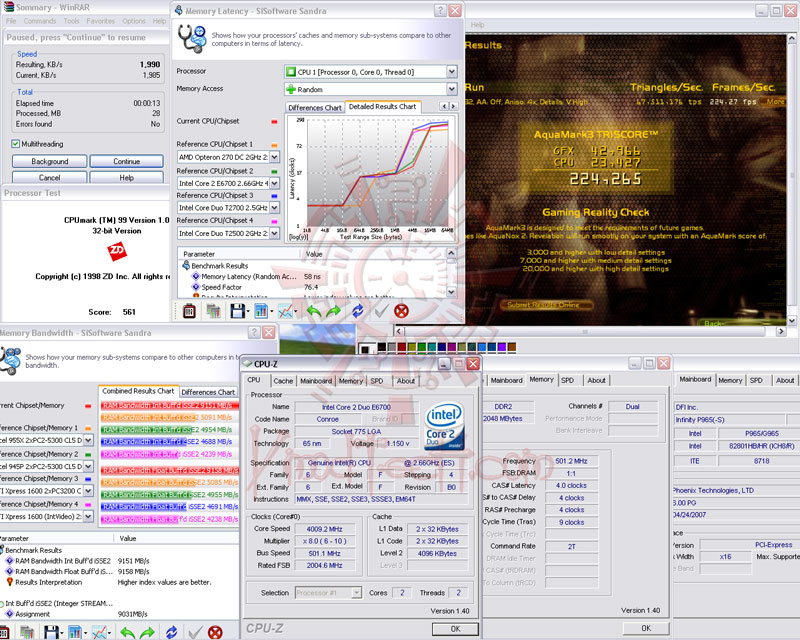Image resolution: width=800 pixels, height=640 pixels.
Task: Open the SPD tab in front CPU-Z window
Action: tap(377, 381)
